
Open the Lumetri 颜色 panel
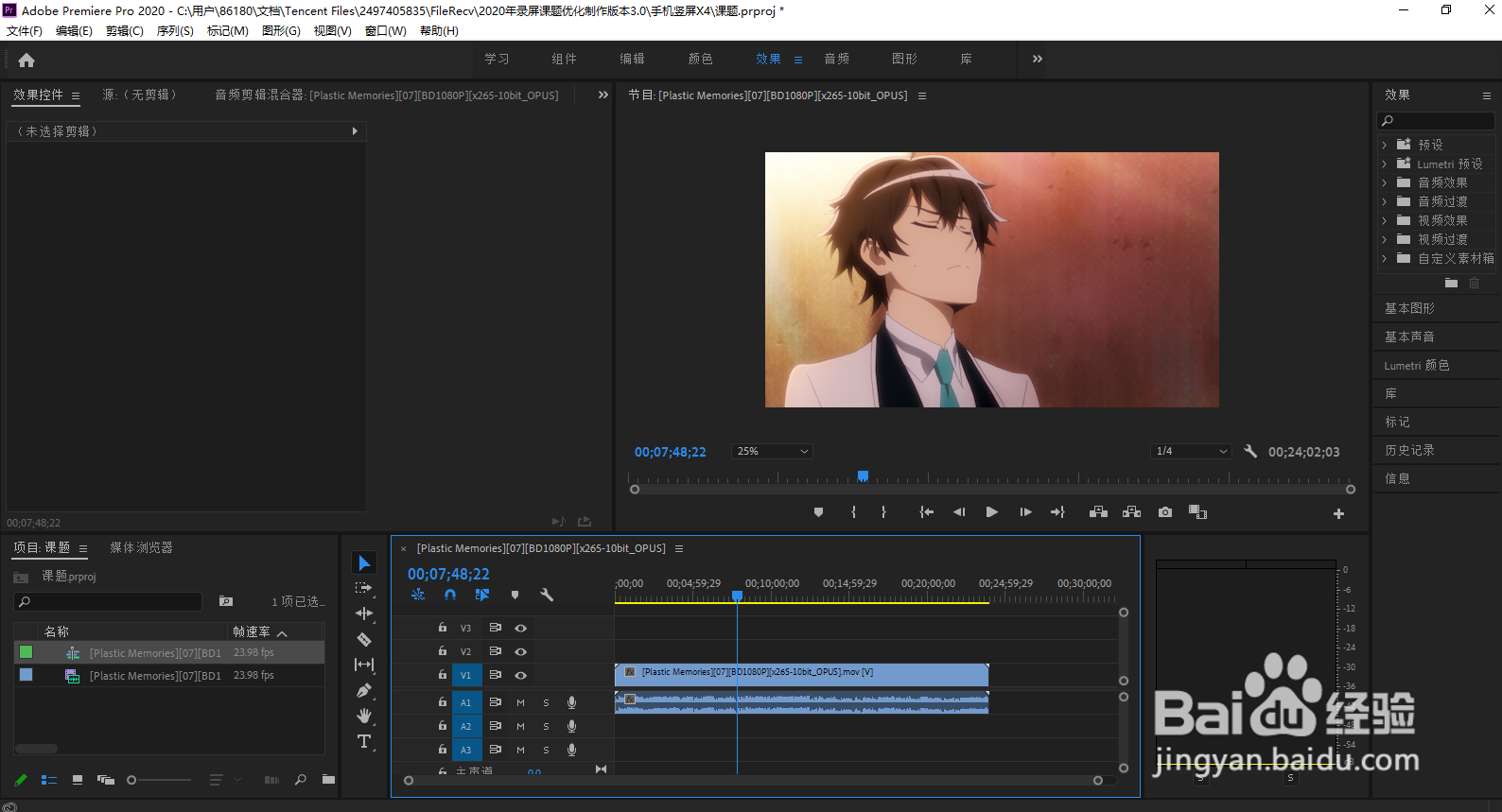pos(1416,365)
